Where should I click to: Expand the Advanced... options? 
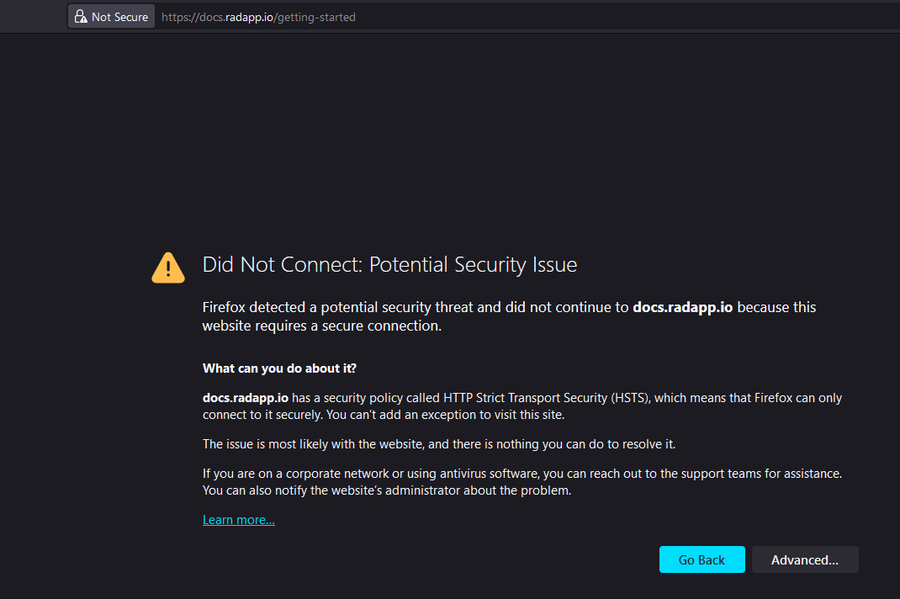pos(805,559)
